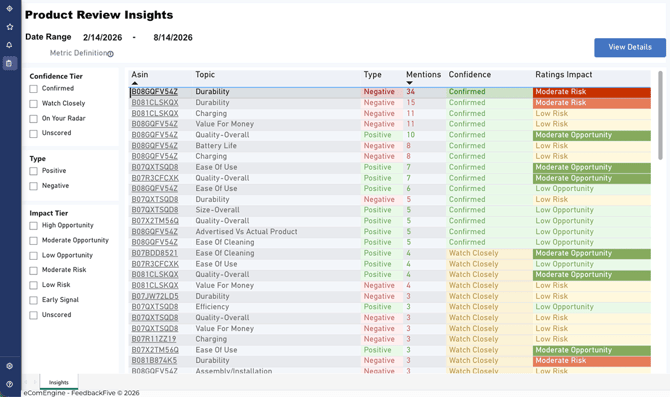Click the ascending sort arrow under Asin
Screen dimensions: 670x397
click(x=135, y=83)
